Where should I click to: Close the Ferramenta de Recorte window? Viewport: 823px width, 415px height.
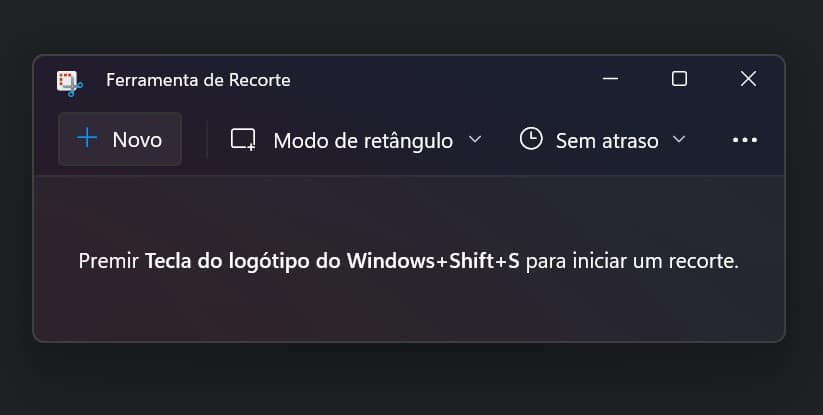tap(748, 79)
